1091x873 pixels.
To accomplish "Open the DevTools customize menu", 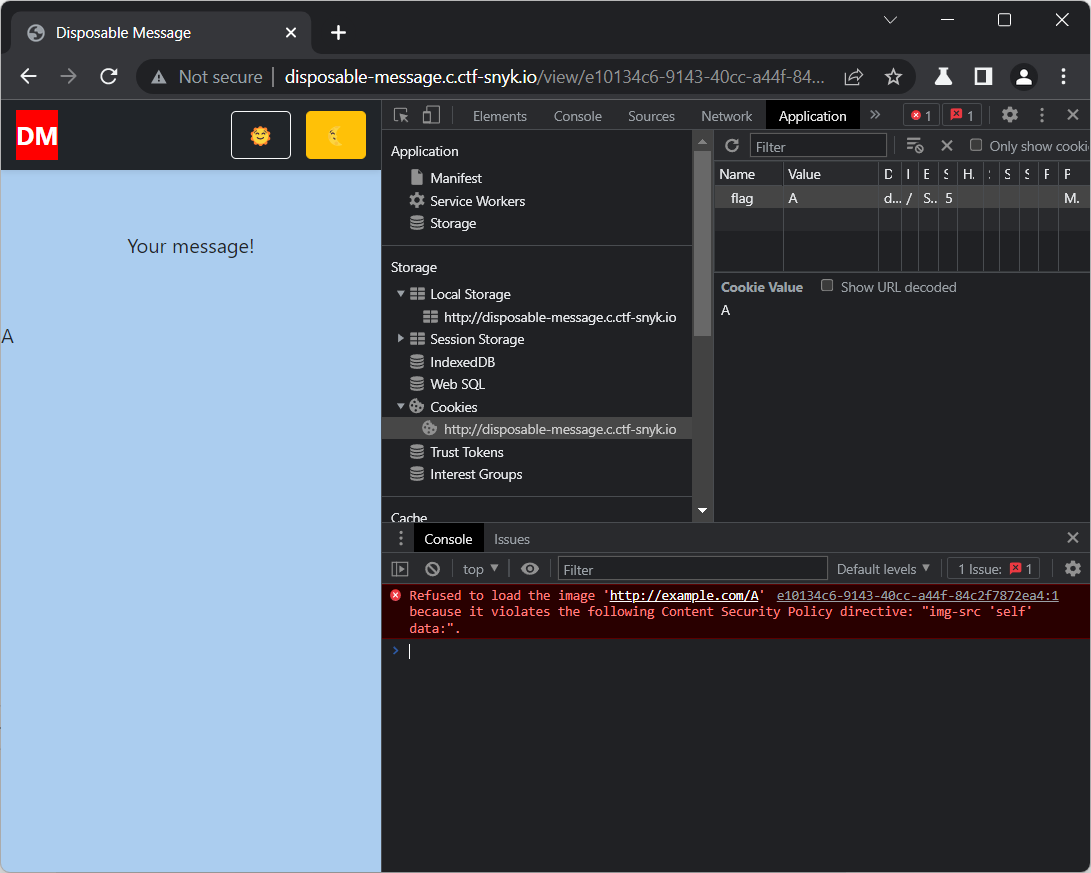I will point(1042,115).
